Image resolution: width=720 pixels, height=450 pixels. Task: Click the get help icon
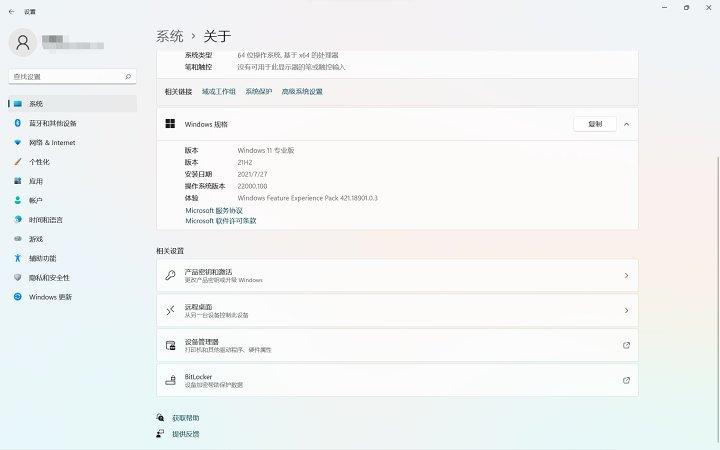coord(160,417)
